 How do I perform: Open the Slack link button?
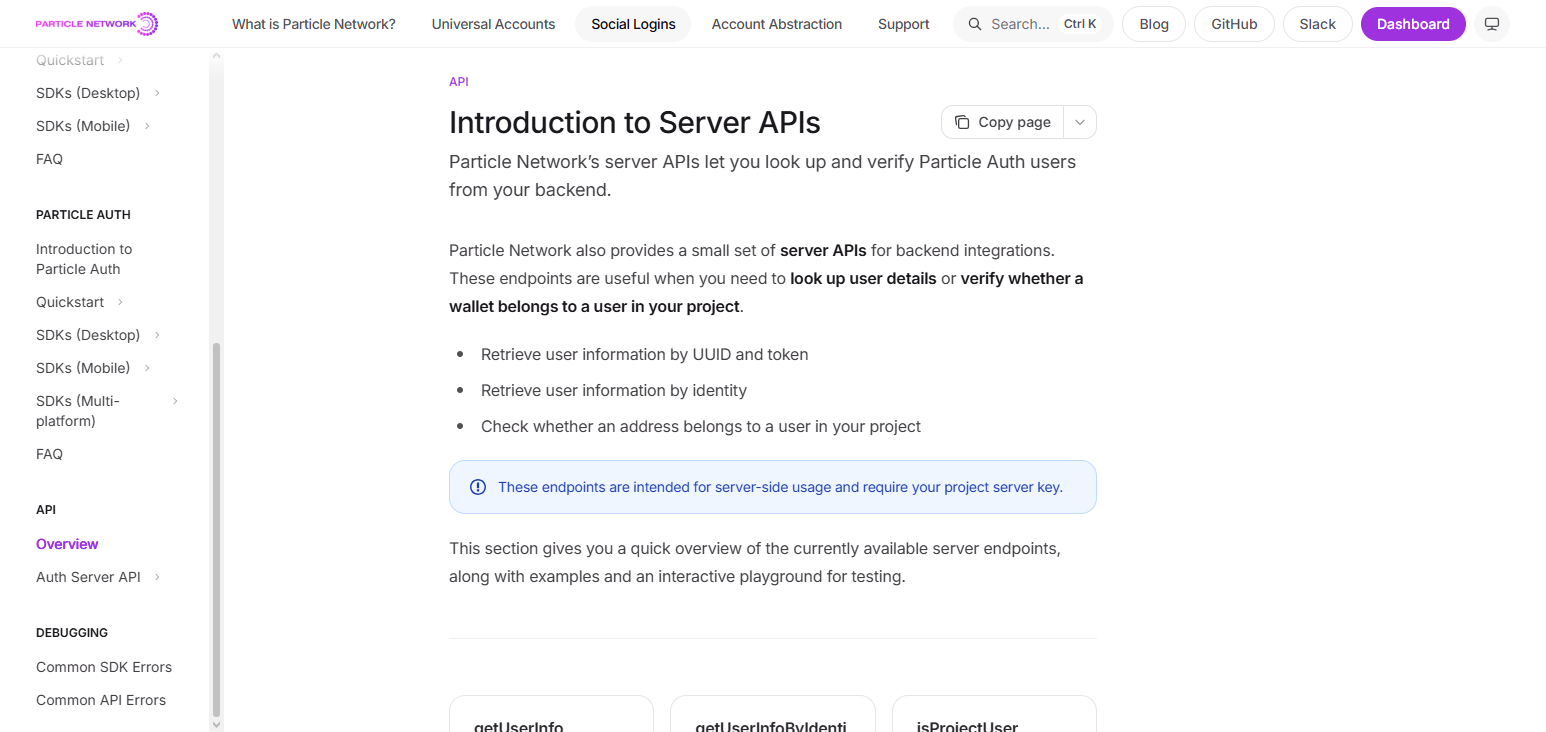[x=1318, y=24]
